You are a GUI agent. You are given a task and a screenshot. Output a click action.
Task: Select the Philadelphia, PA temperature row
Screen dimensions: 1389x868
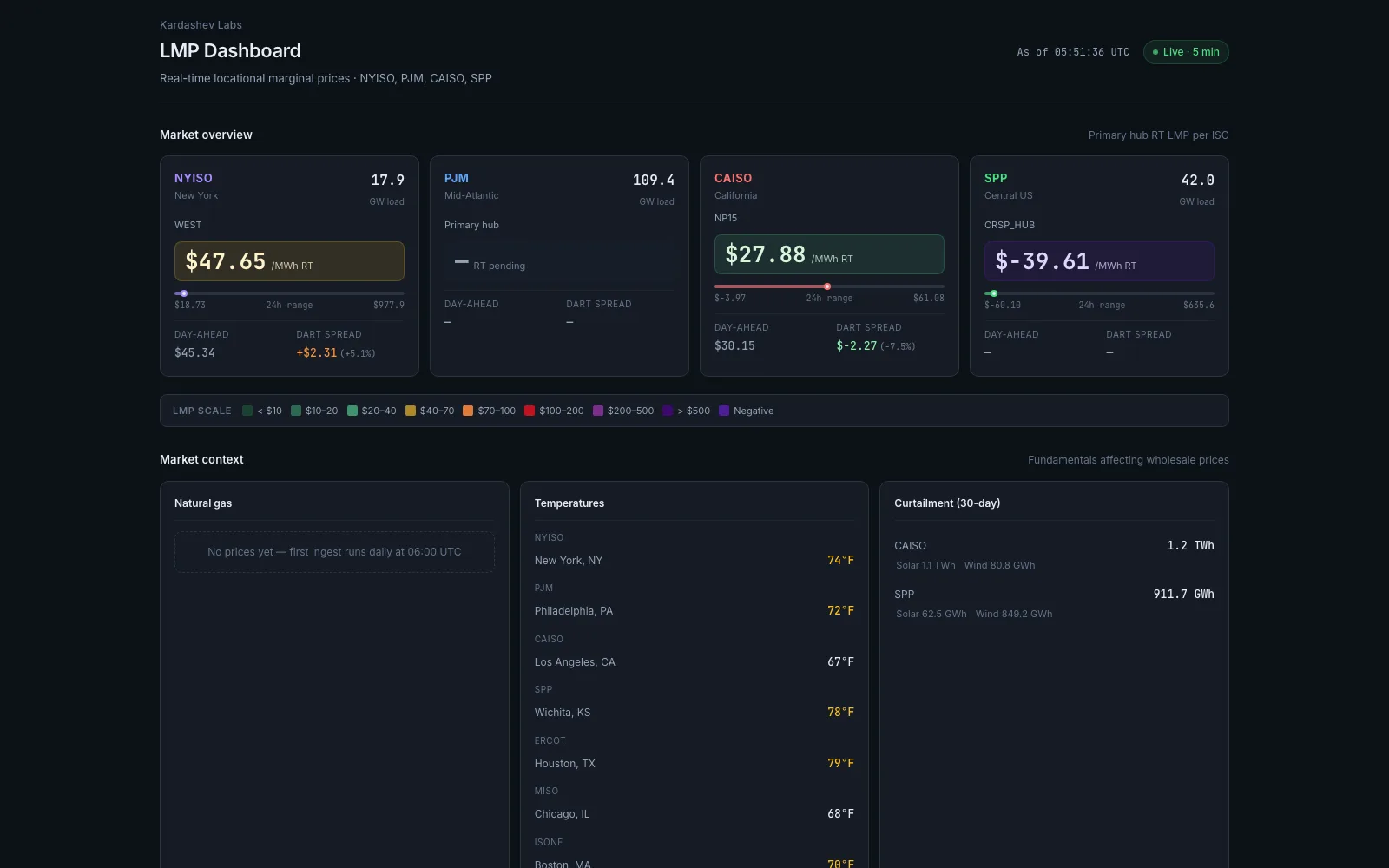pos(694,611)
